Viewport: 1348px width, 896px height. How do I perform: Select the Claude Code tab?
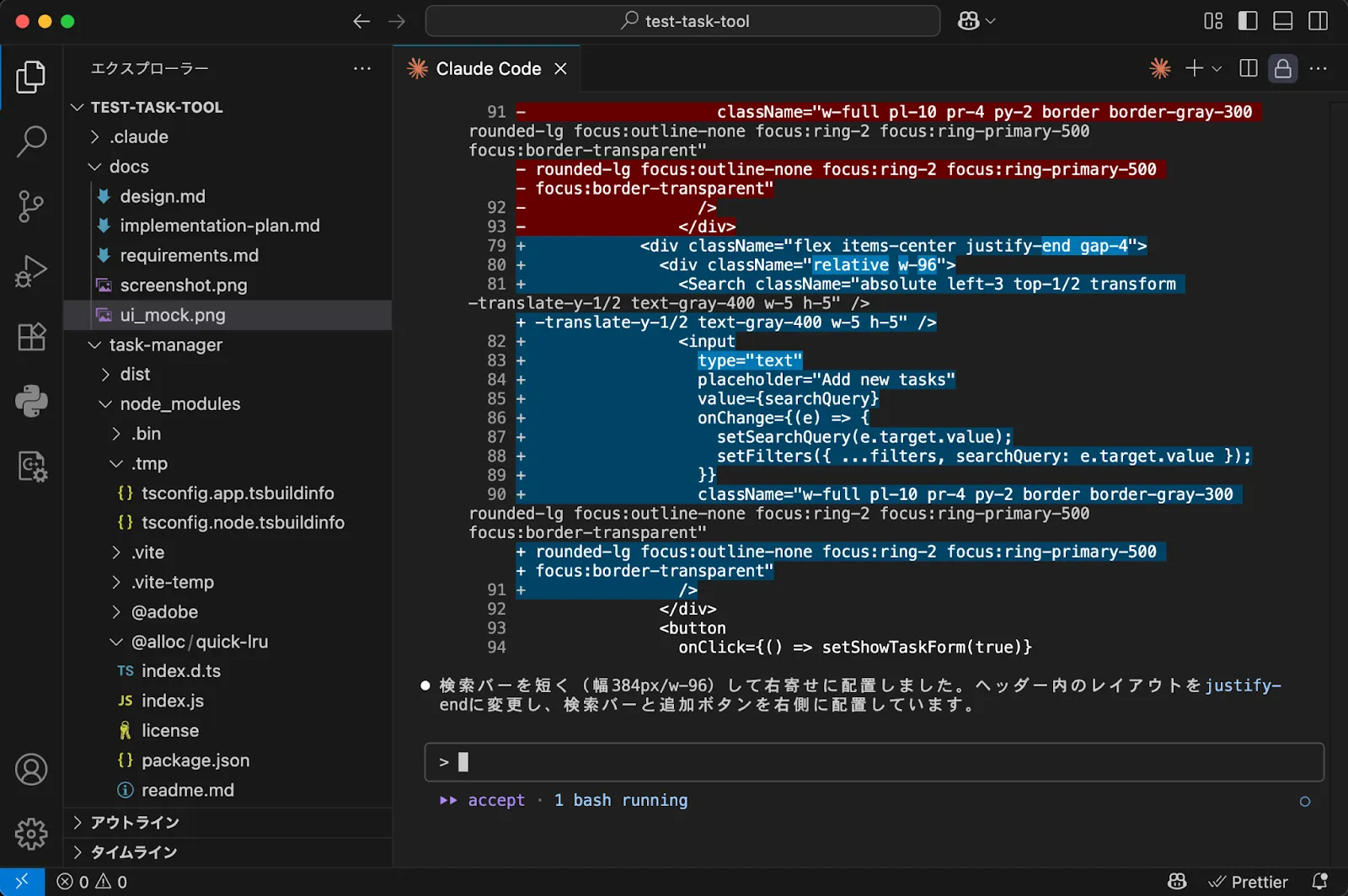point(488,69)
